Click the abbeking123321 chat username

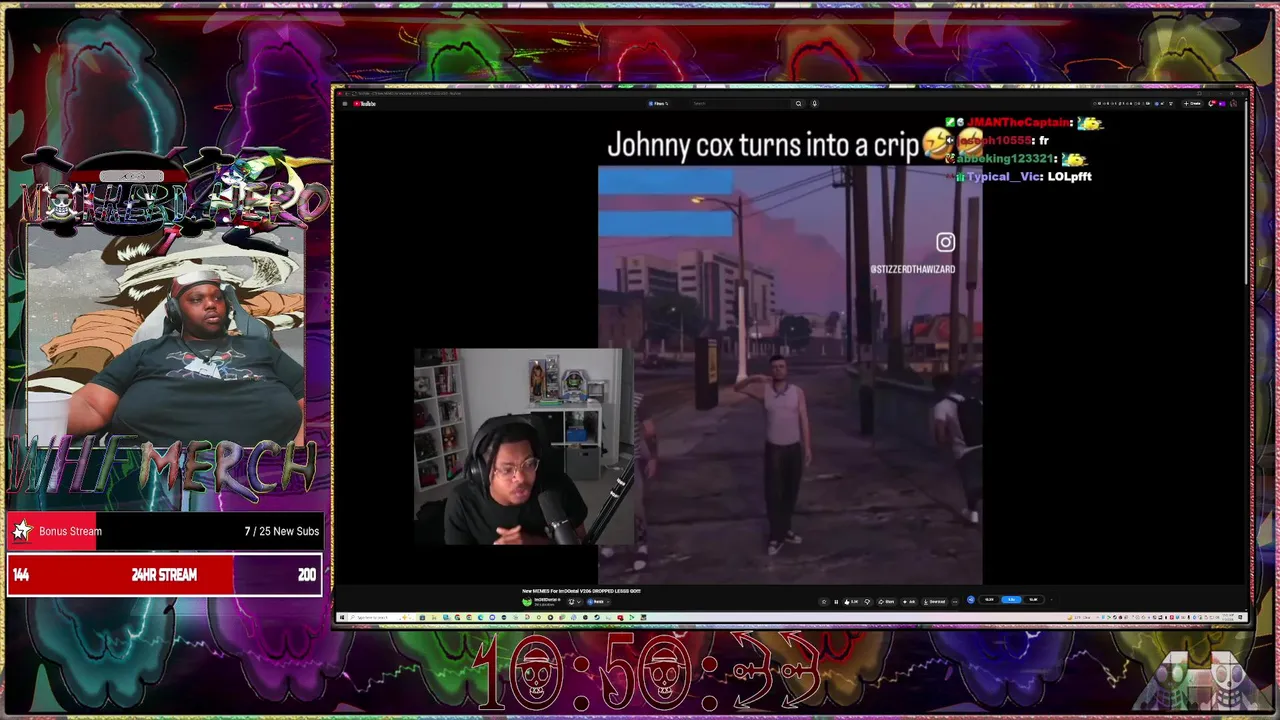pyautogui.click(x=1004, y=159)
